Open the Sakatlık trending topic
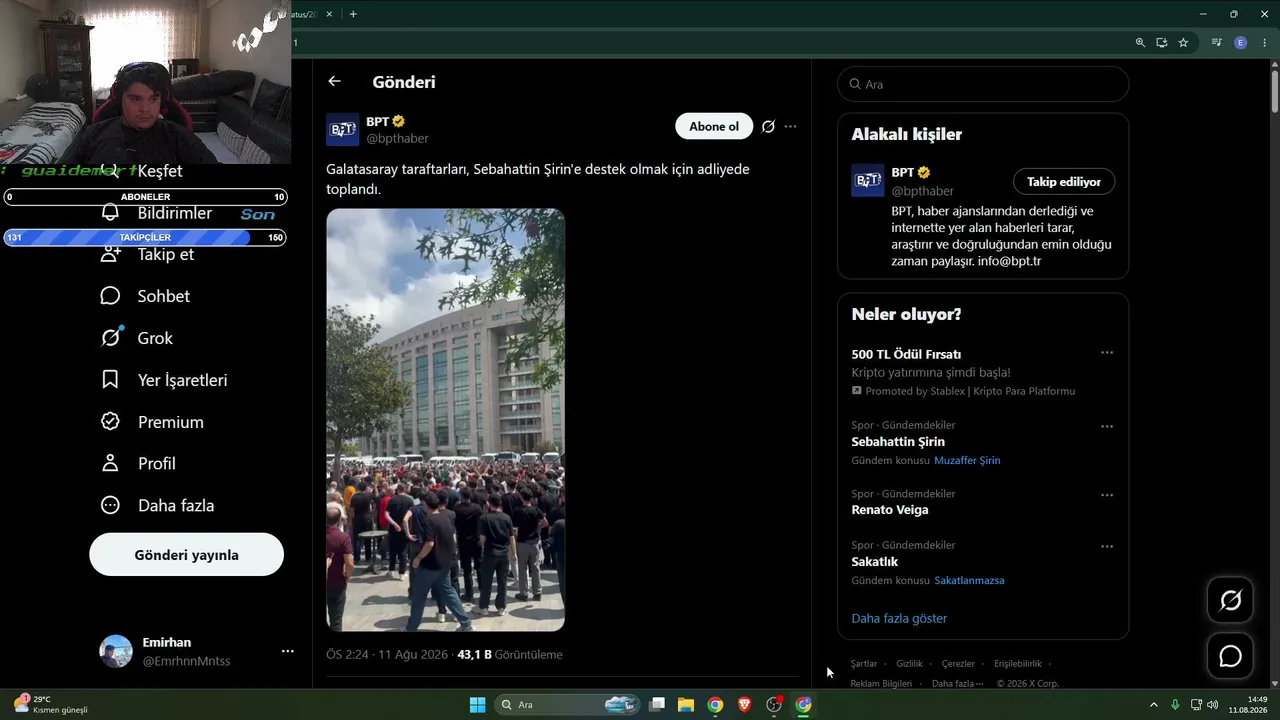Image resolution: width=1280 pixels, height=720 pixels. [x=875, y=562]
